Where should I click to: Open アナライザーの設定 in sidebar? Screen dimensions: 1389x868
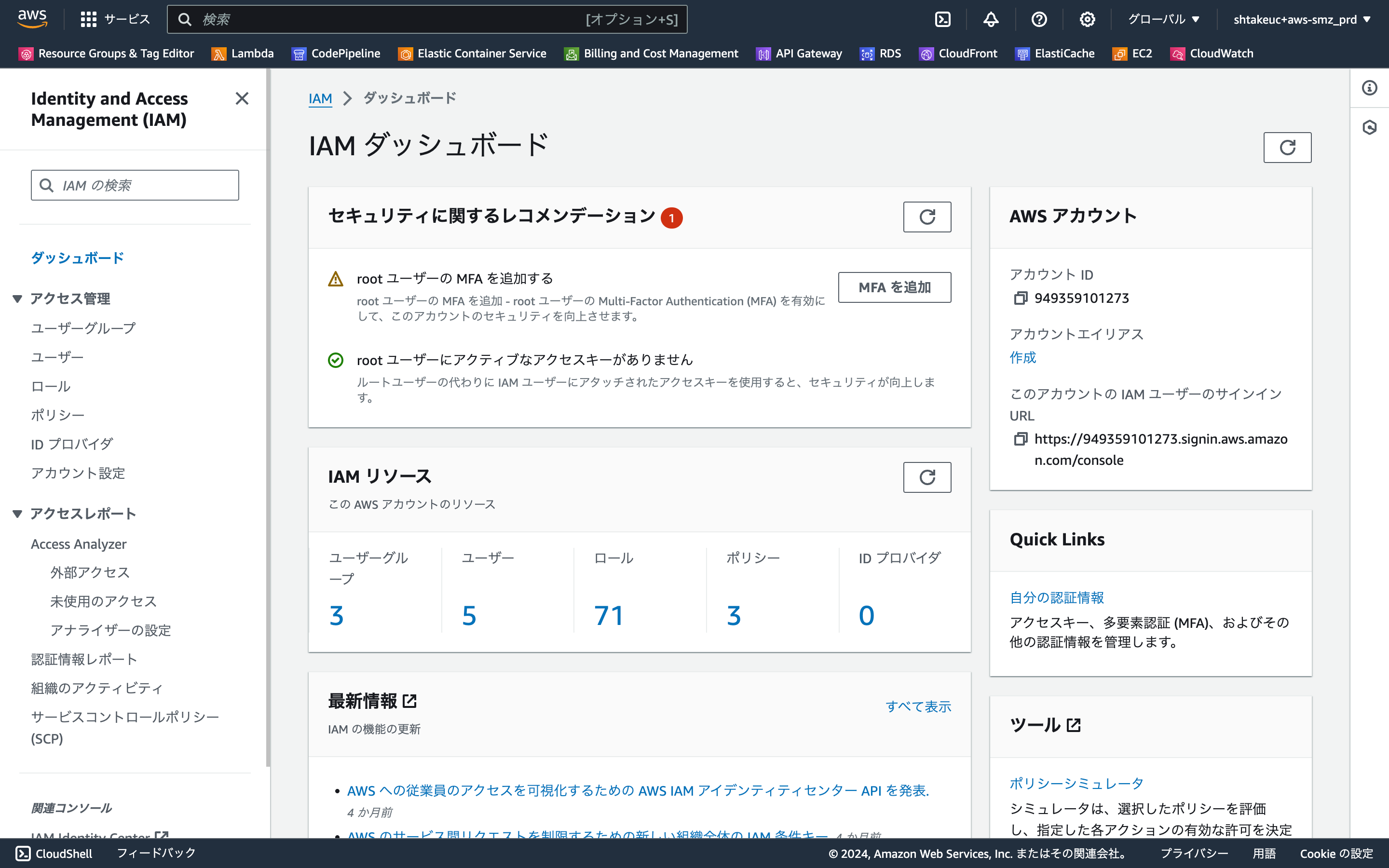point(111,630)
